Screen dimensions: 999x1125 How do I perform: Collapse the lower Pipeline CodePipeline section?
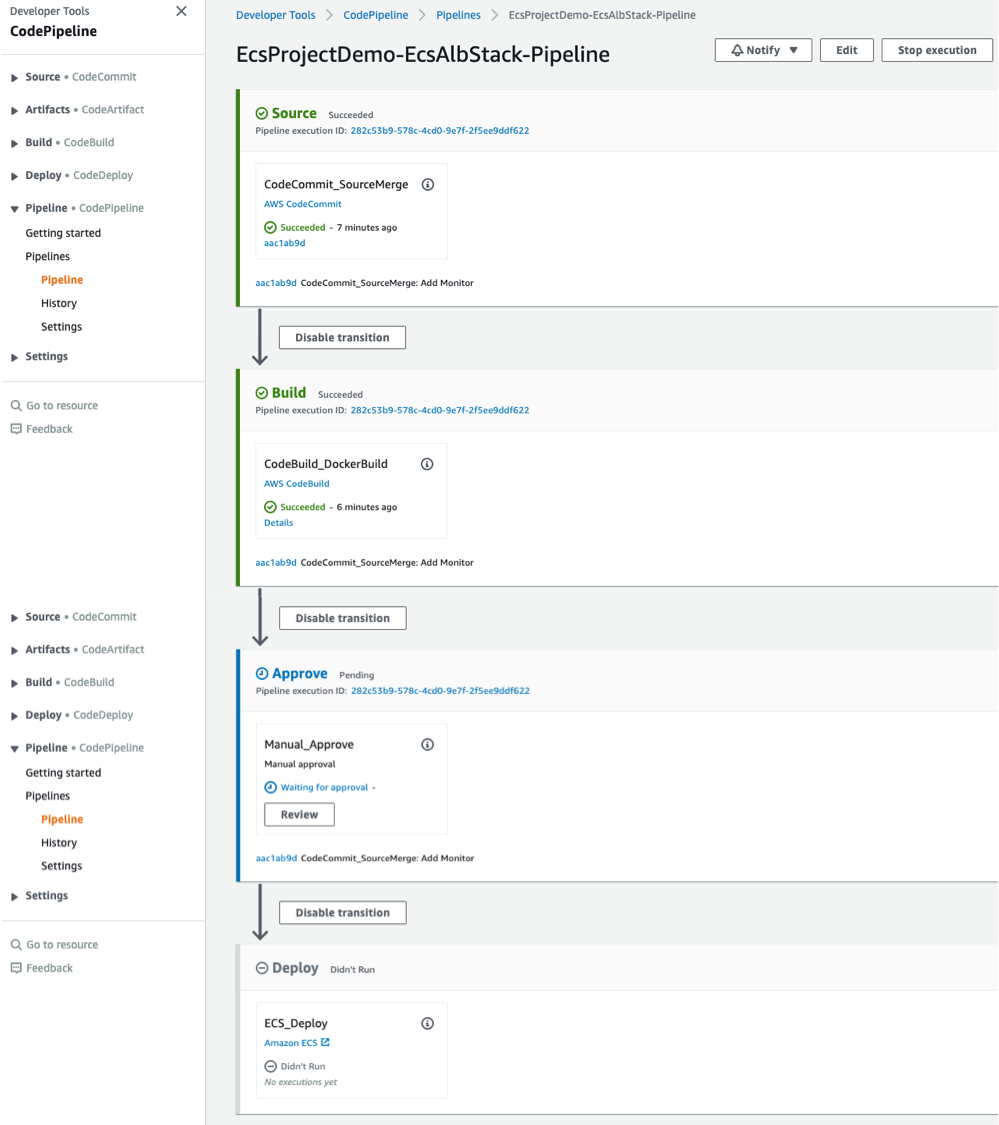14,748
